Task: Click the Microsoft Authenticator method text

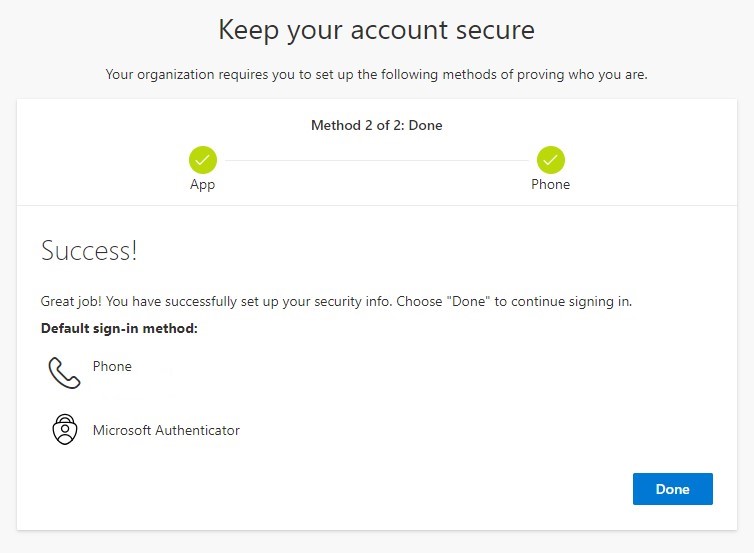Action: click(x=166, y=430)
